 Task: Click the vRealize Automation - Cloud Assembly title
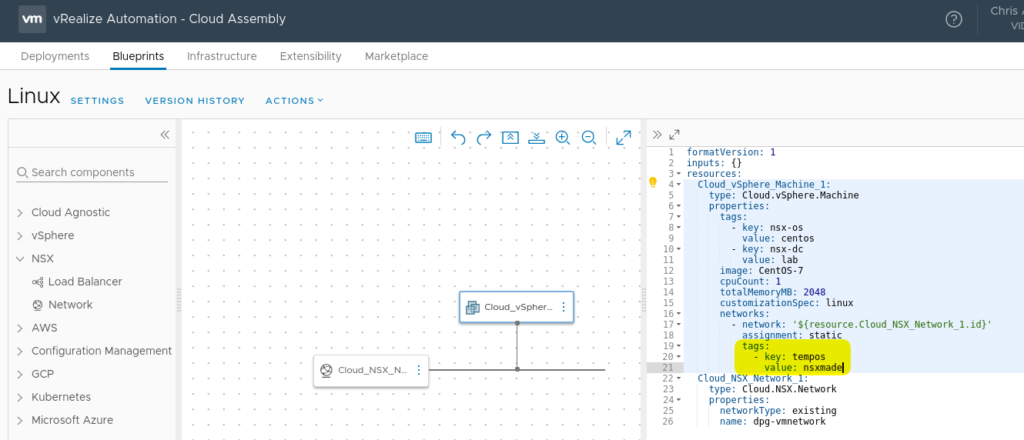(169, 19)
